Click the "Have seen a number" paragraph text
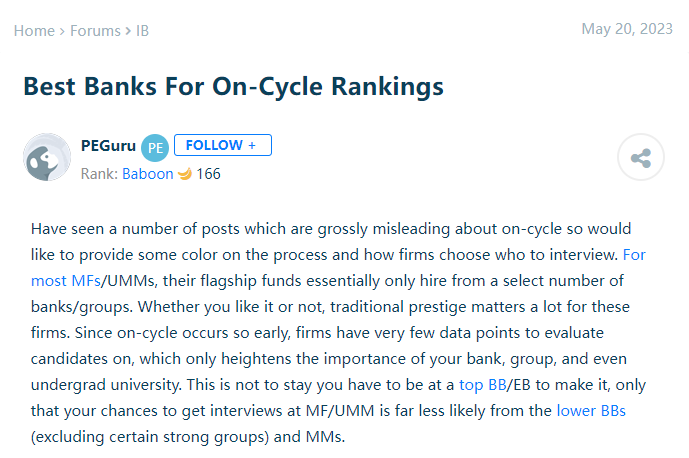Image resolution: width=689 pixels, height=458 pixels. [338, 333]
